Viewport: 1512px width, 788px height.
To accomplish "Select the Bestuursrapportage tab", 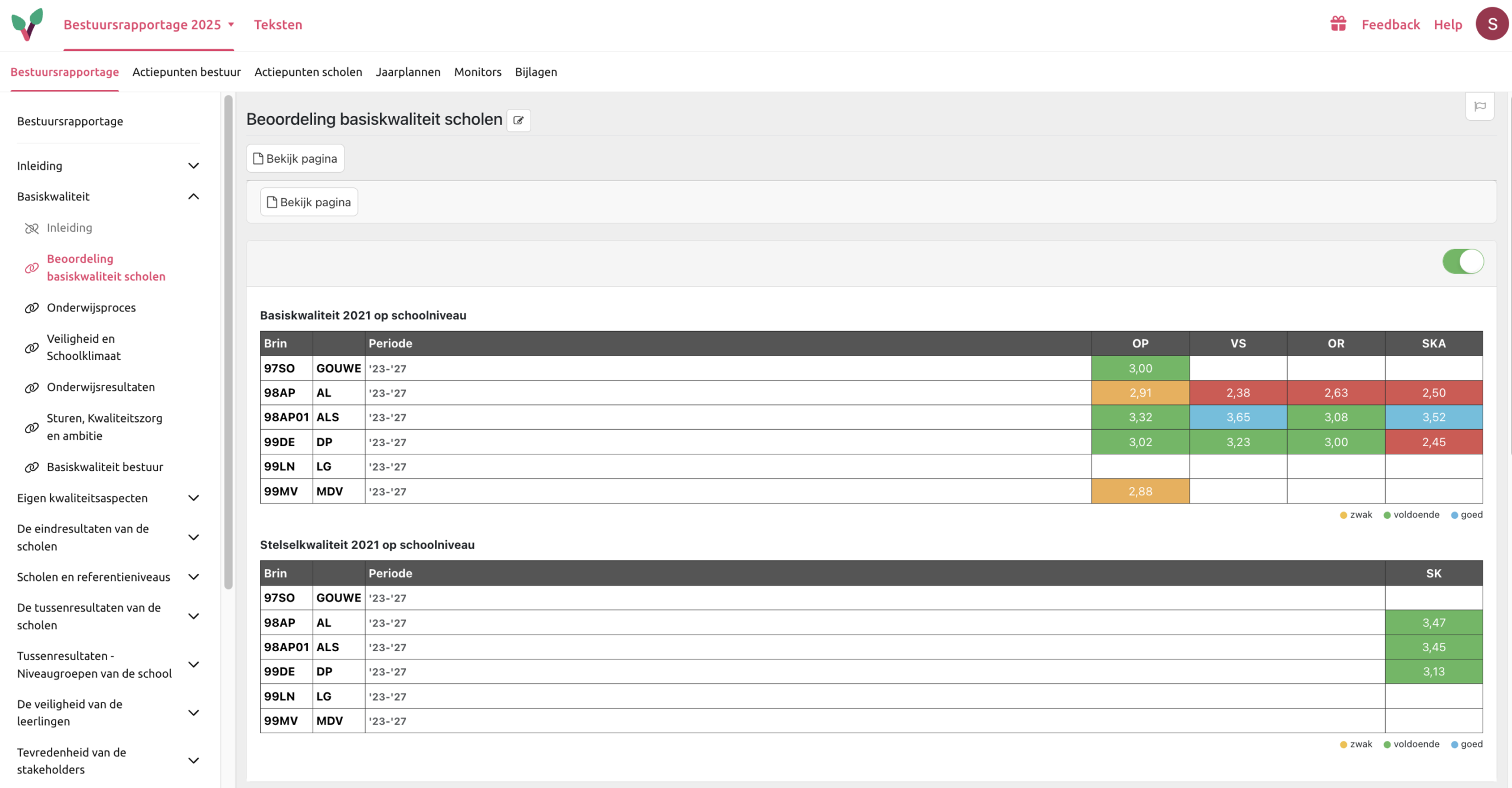I will coord(65,72).
